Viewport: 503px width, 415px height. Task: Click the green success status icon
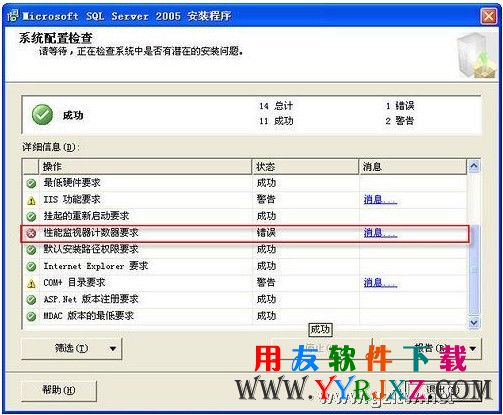coord(42,114)
